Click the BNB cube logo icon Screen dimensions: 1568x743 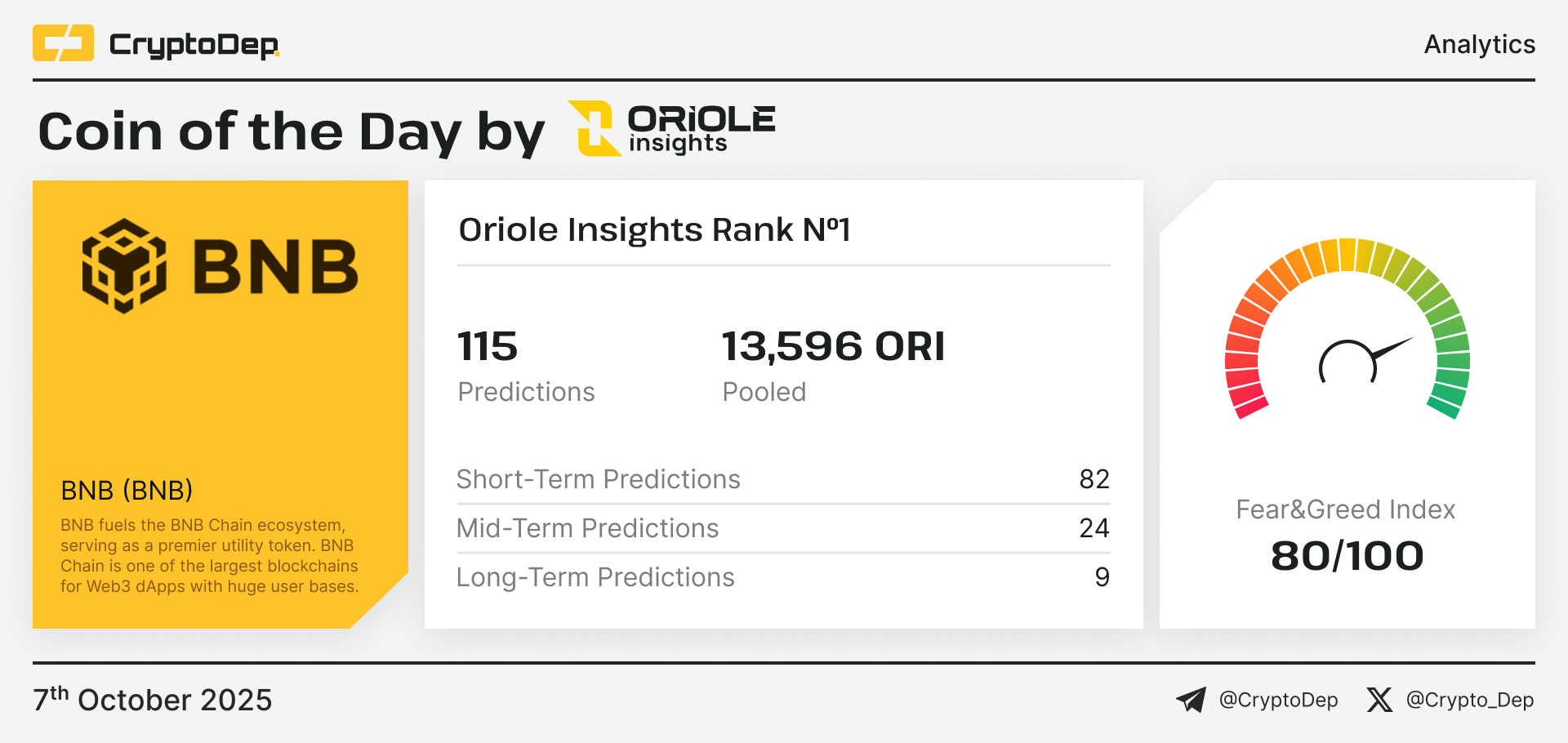pyautogui.click(x=124, y=266)
